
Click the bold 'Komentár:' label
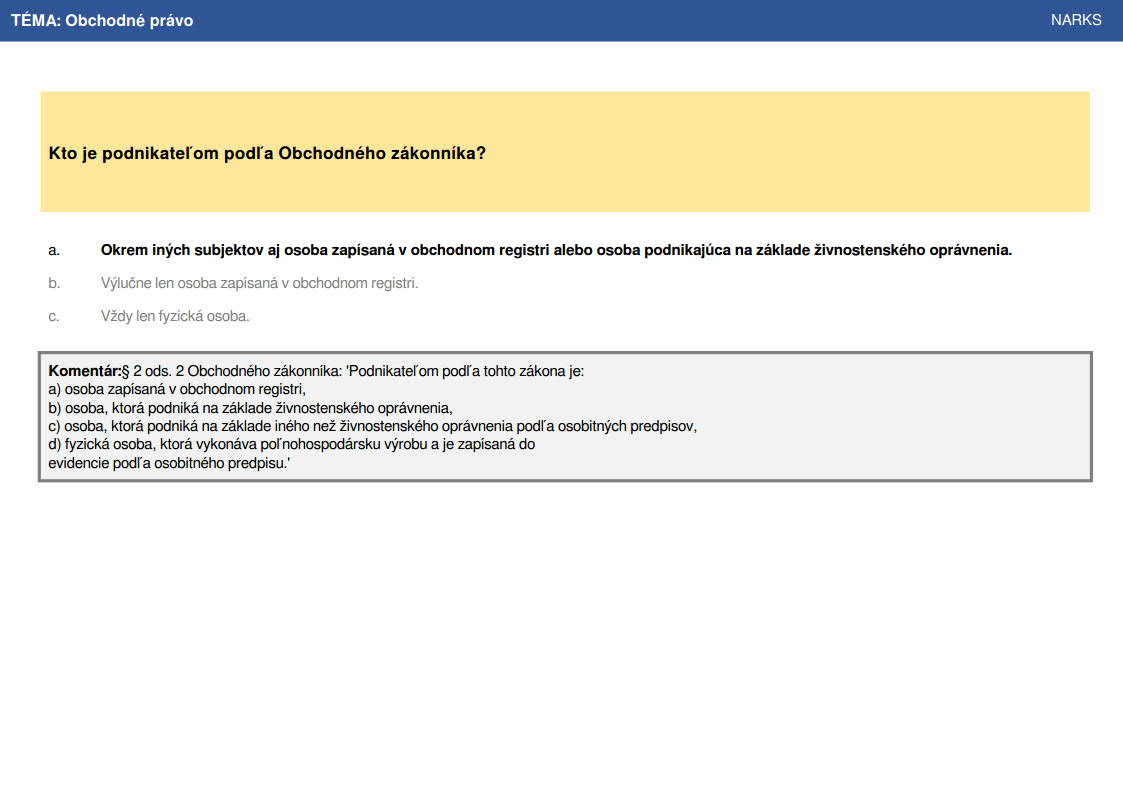[x=85, y=371]
